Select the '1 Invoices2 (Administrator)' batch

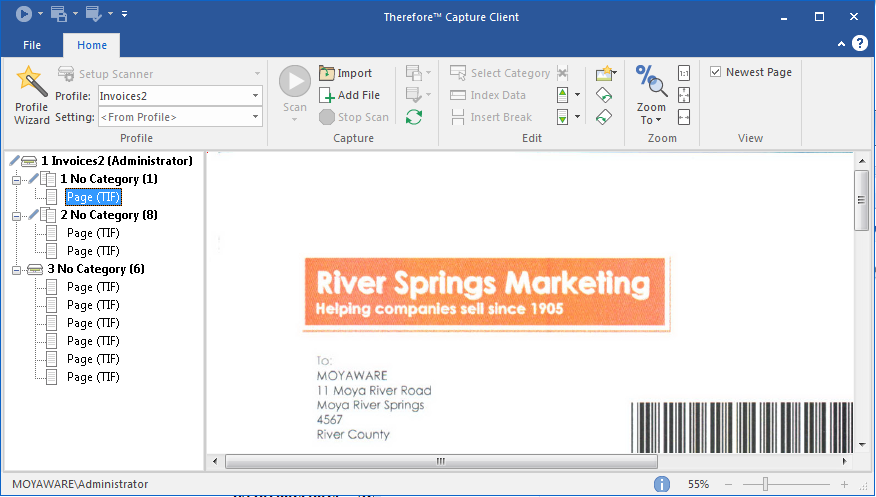pos(116,161)
